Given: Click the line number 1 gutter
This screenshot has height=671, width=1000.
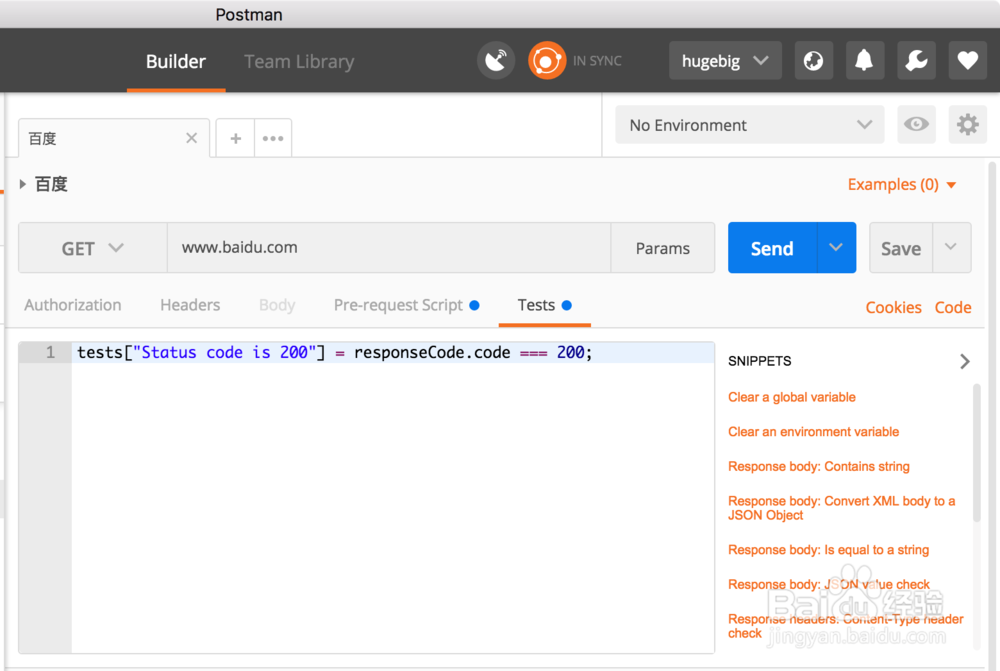Looking at the screenshot, I should [x=45, y=353].
